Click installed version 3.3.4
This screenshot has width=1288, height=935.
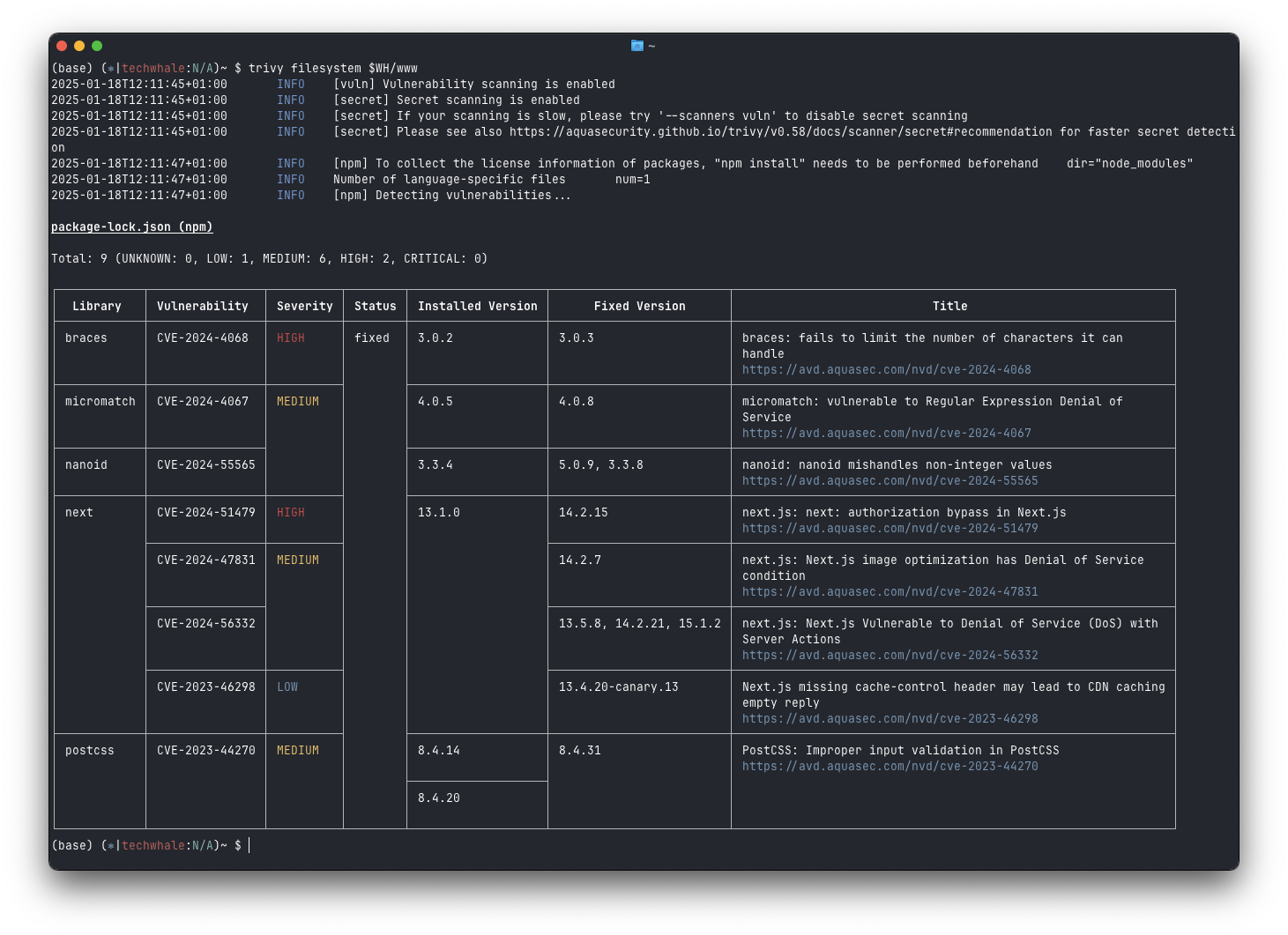point(436,465)
